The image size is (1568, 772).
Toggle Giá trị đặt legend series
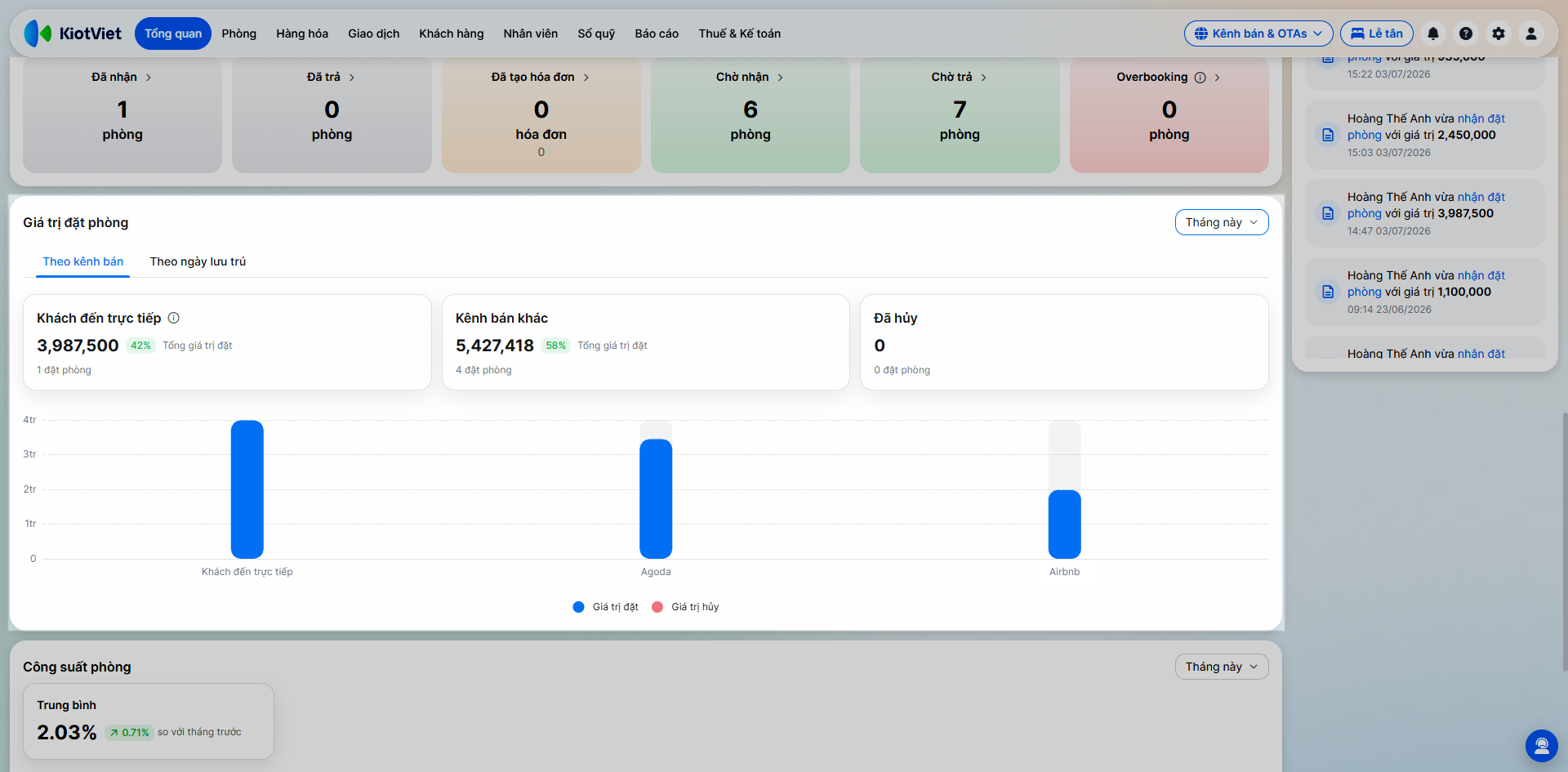click(606, 607)
